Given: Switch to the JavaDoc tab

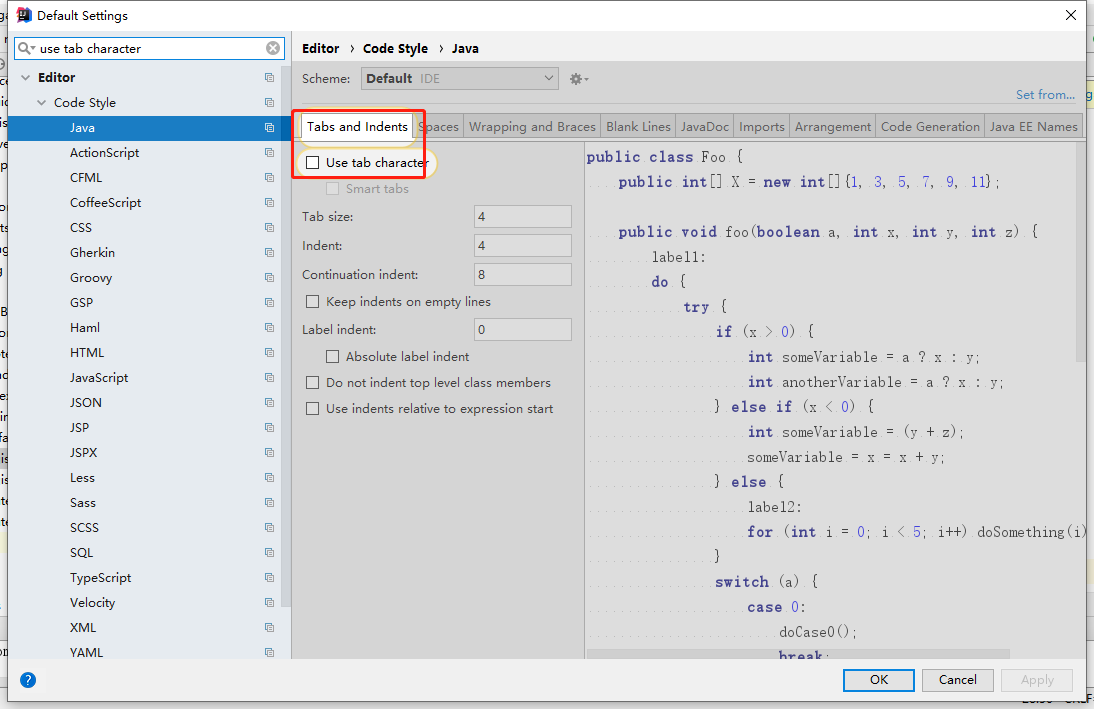Looking at the screenshot, I should pos(705,126).
